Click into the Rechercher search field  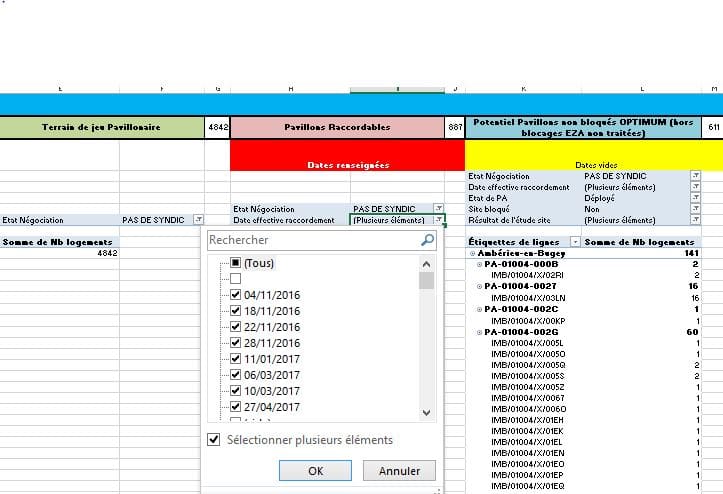310,240
